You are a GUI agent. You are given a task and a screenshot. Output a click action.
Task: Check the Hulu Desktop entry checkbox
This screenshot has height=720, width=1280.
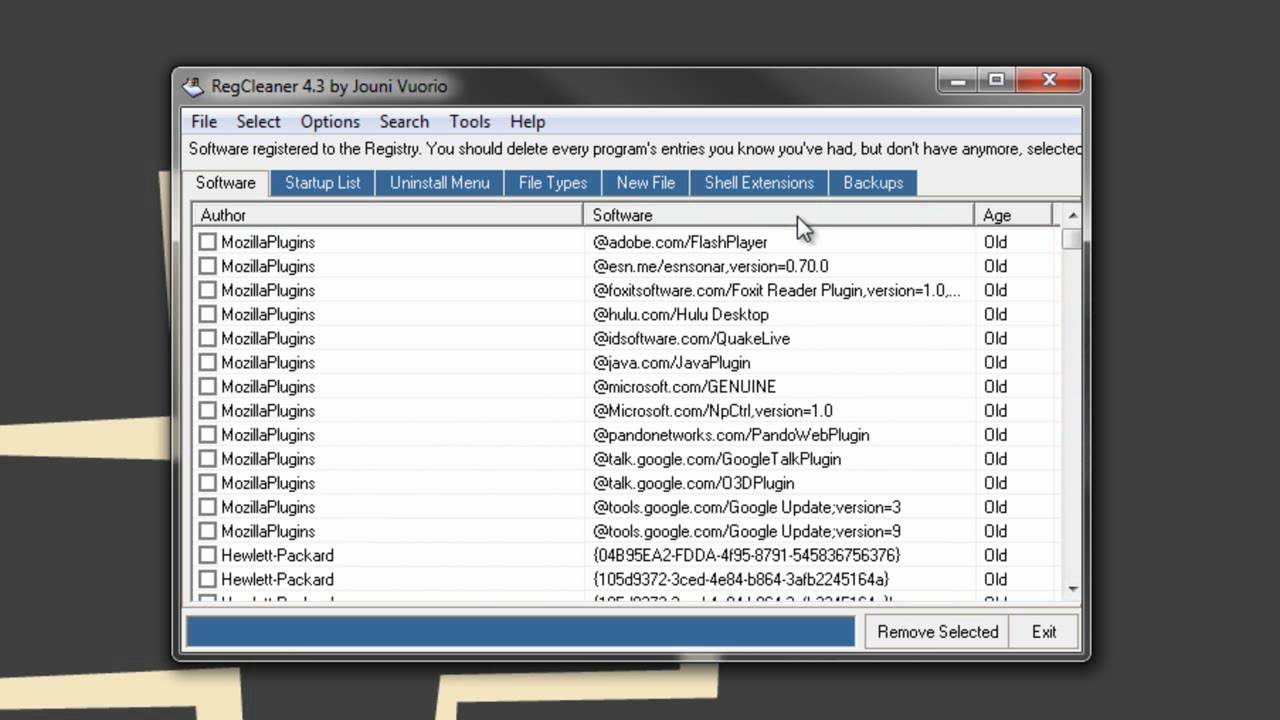pos(207,314)
